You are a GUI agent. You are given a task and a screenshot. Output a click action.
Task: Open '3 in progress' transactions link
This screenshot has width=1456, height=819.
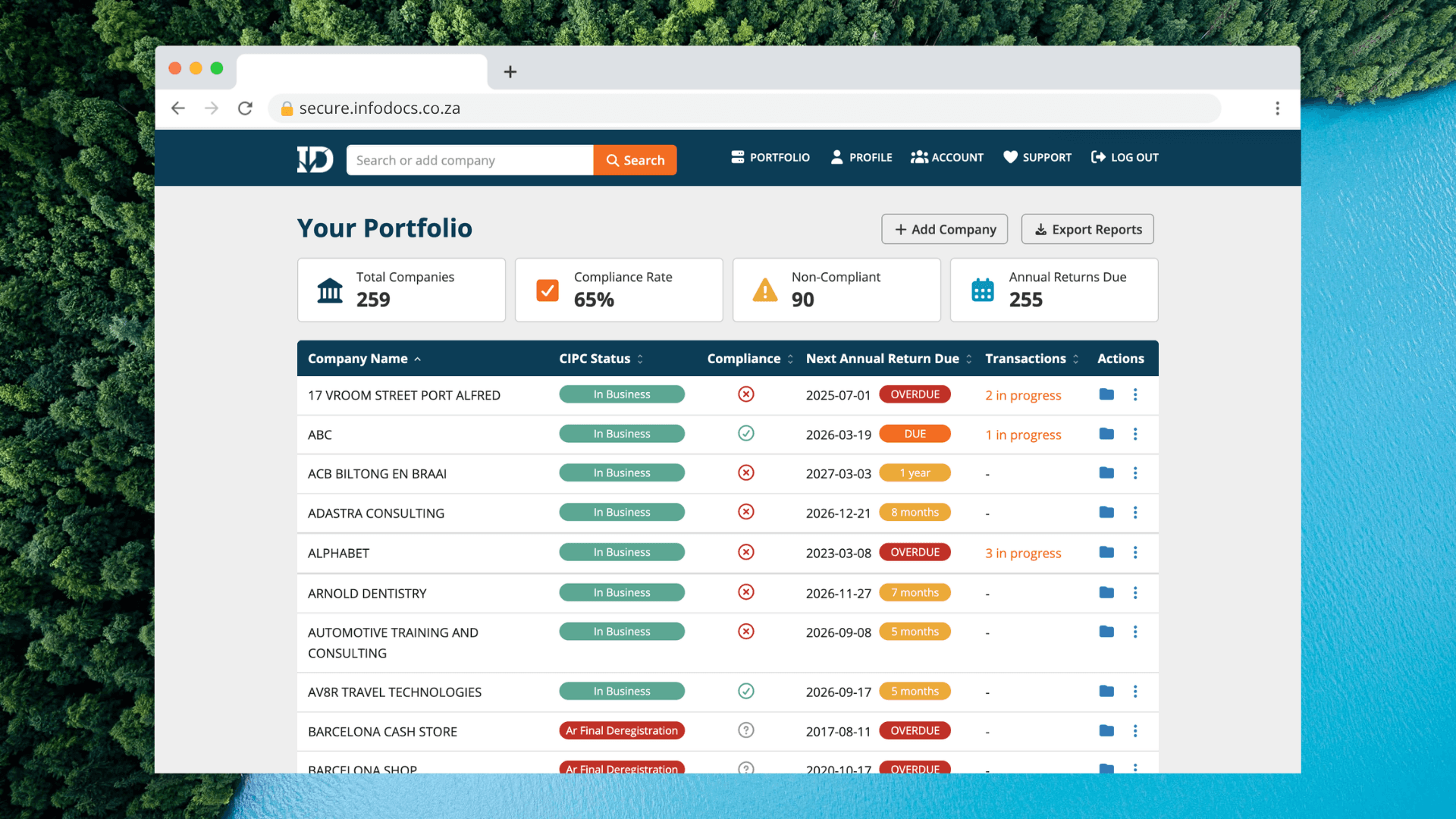1023,554
